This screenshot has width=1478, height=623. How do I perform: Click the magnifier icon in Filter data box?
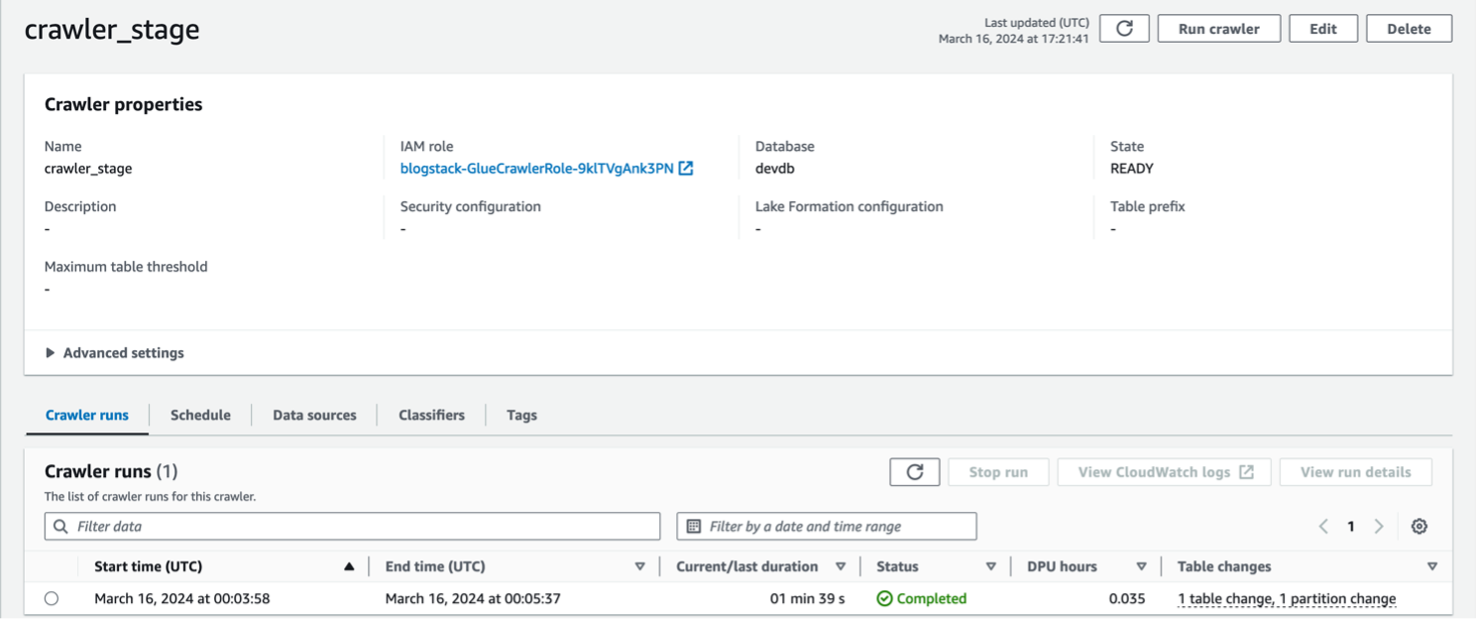(x=60, y=525)
